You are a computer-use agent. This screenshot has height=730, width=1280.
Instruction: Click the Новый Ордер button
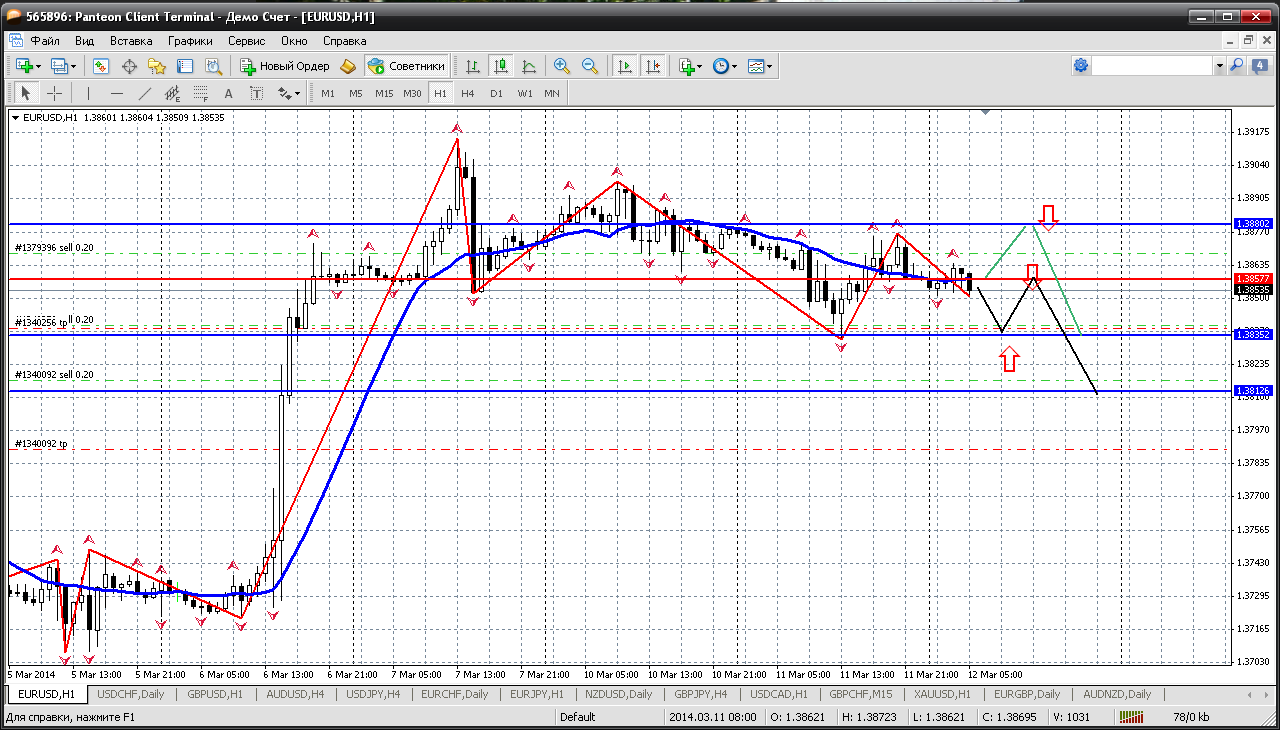284,66
